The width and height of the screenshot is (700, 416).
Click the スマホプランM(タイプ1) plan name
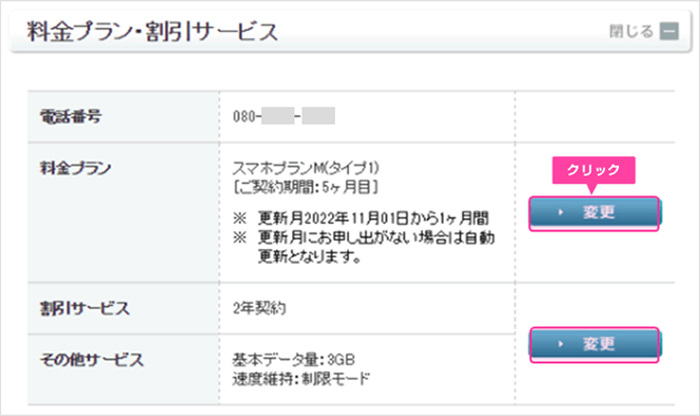pyautogui.click(x=307, y=166)
